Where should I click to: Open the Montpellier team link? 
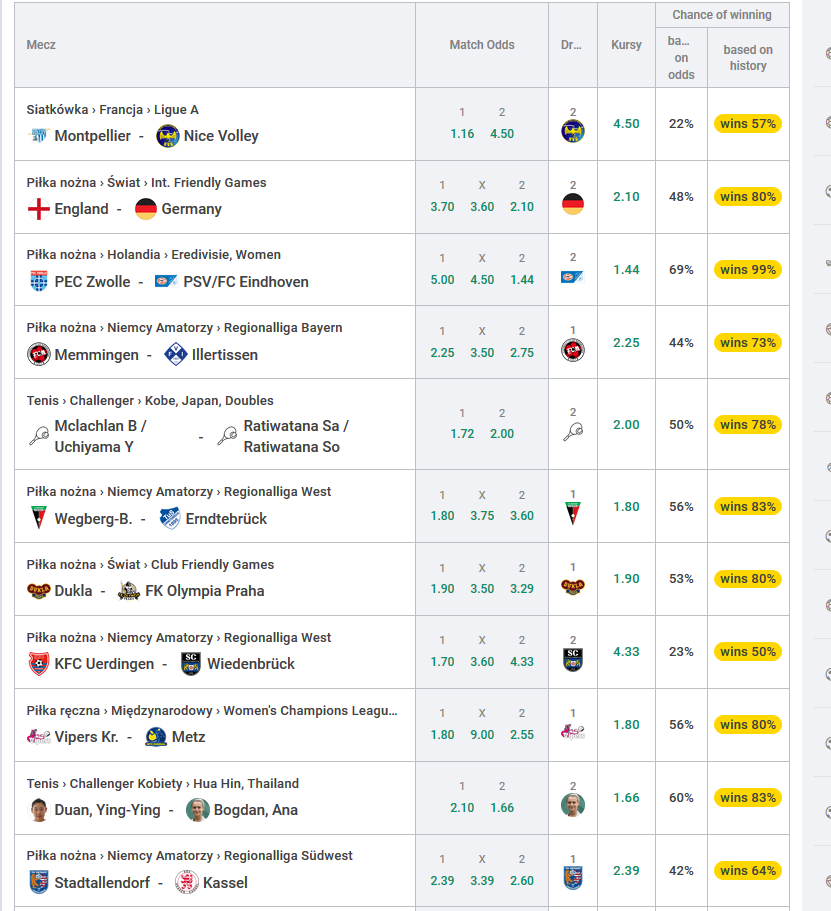point(92,136)
